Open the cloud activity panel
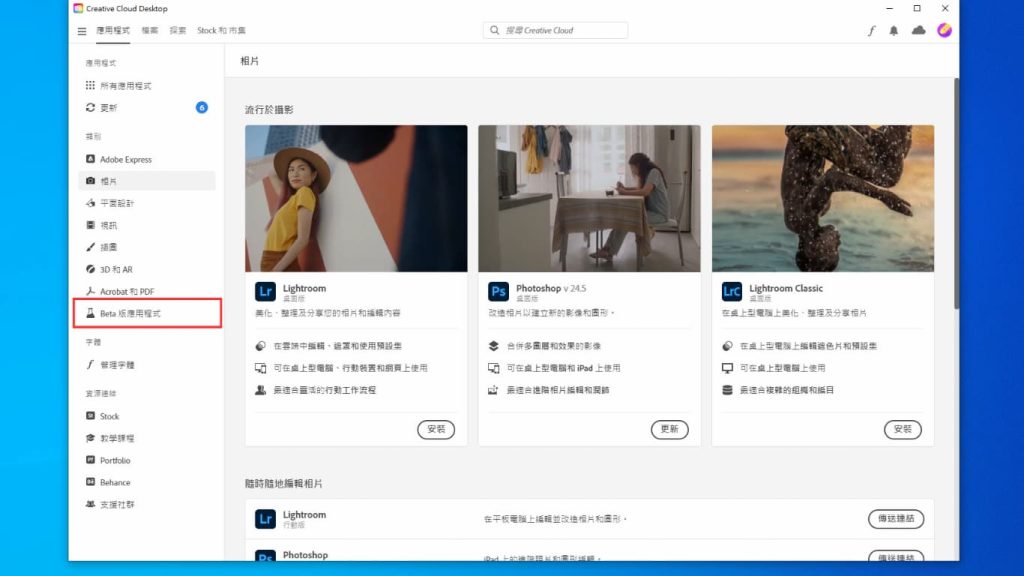 pos(917,30)
